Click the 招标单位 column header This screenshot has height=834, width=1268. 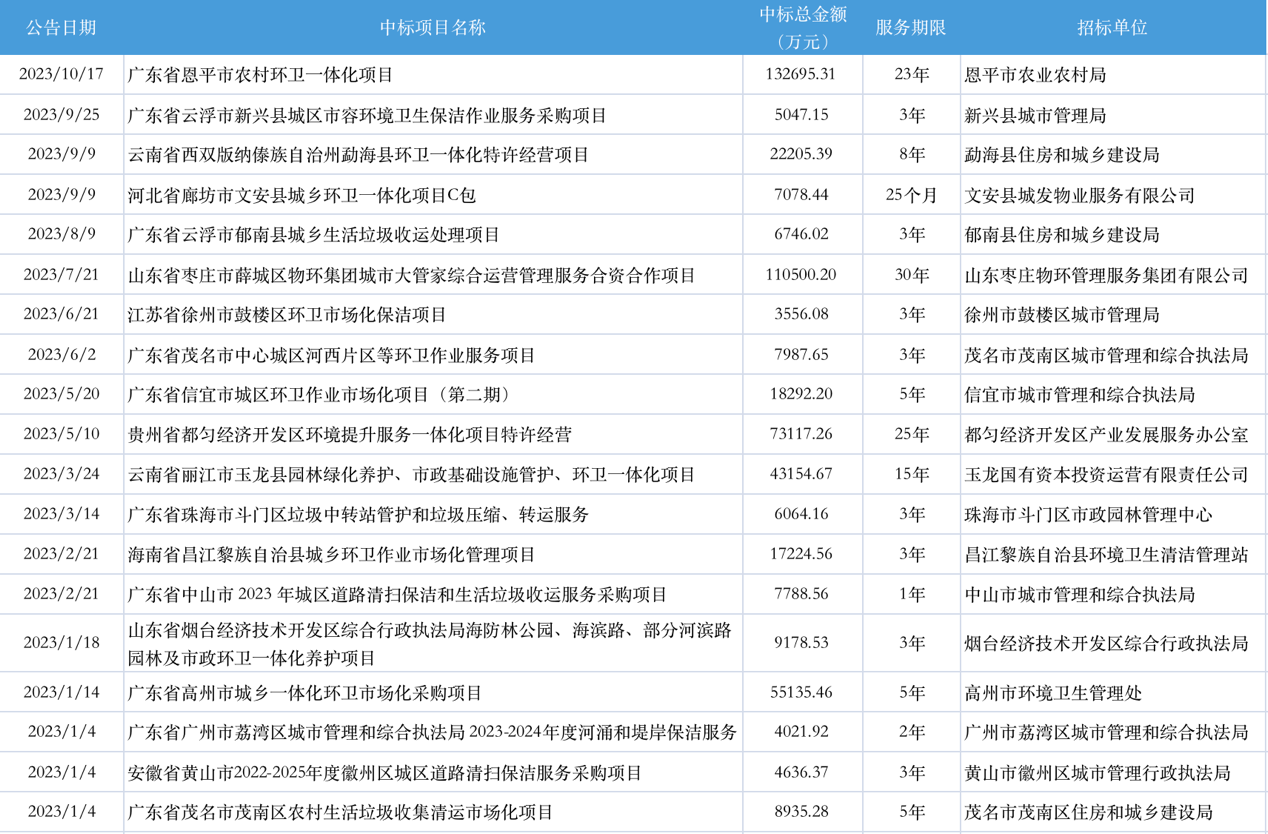tap(1112, 27)
